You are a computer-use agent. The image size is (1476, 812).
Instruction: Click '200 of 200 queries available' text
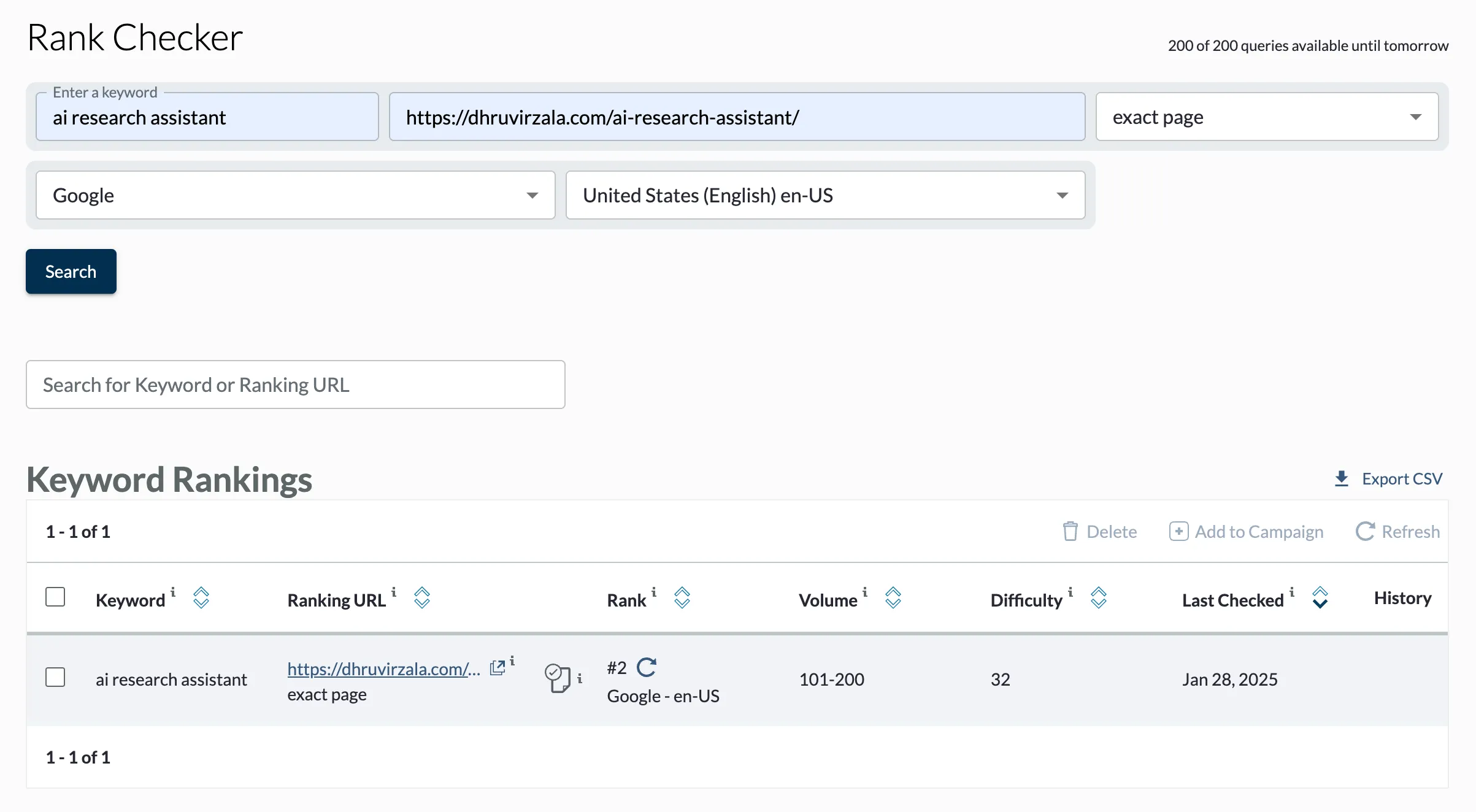tap(1308, 45)
